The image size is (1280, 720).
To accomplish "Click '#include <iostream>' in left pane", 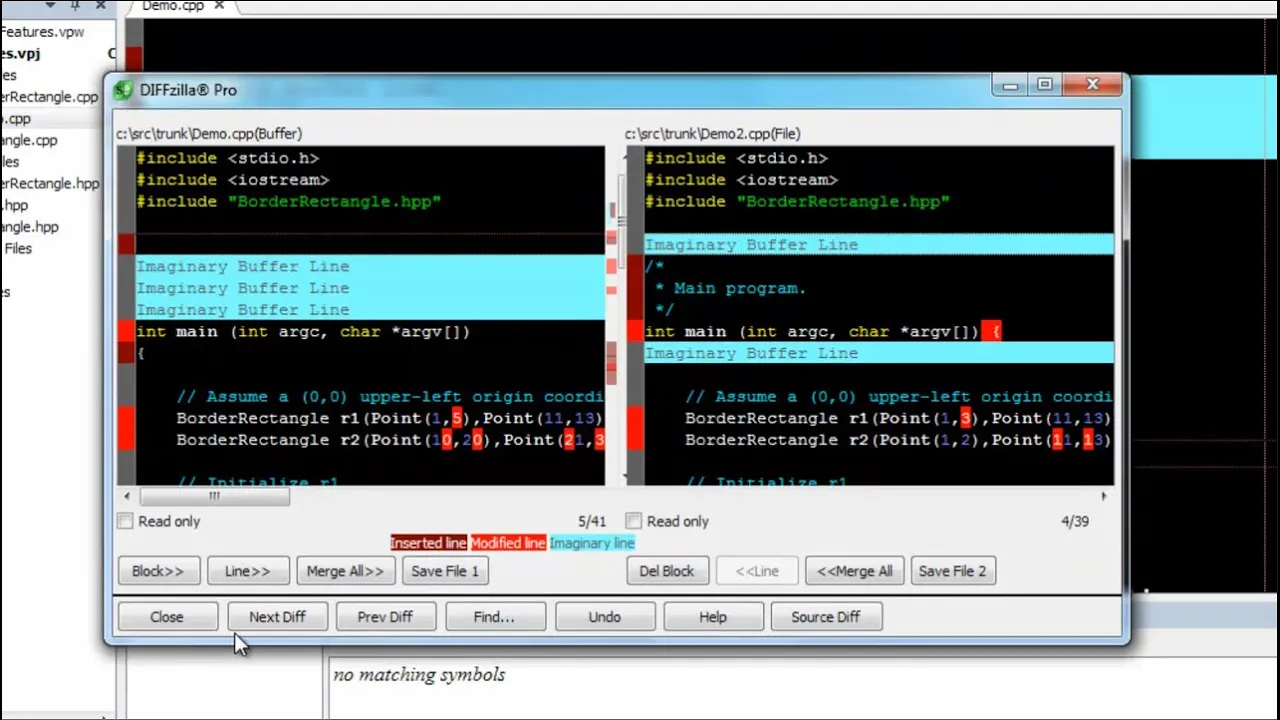I will click(233, 180).
